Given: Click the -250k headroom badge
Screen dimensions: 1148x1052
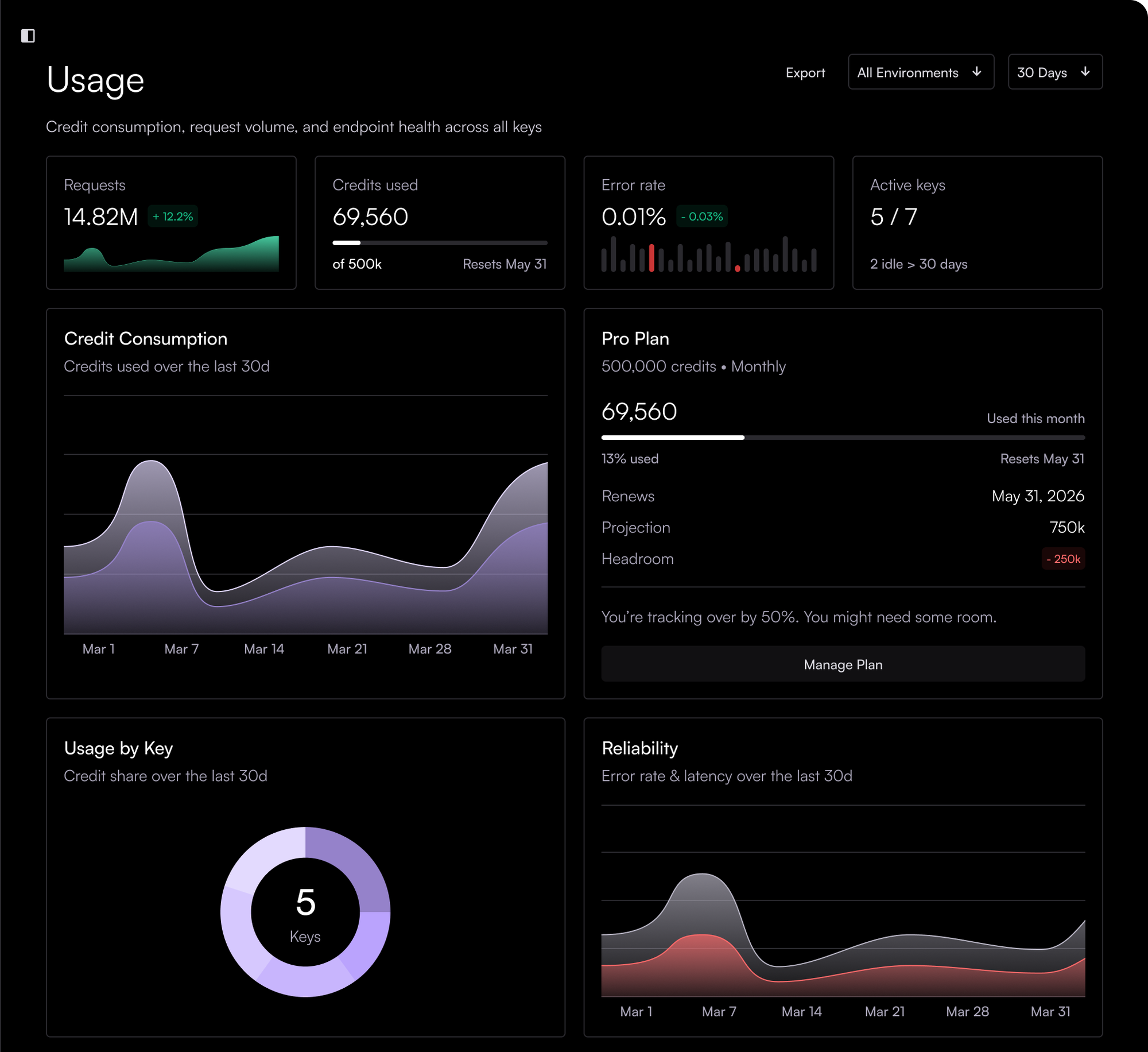Looking at the screenshot, I should click(1063, 559).
